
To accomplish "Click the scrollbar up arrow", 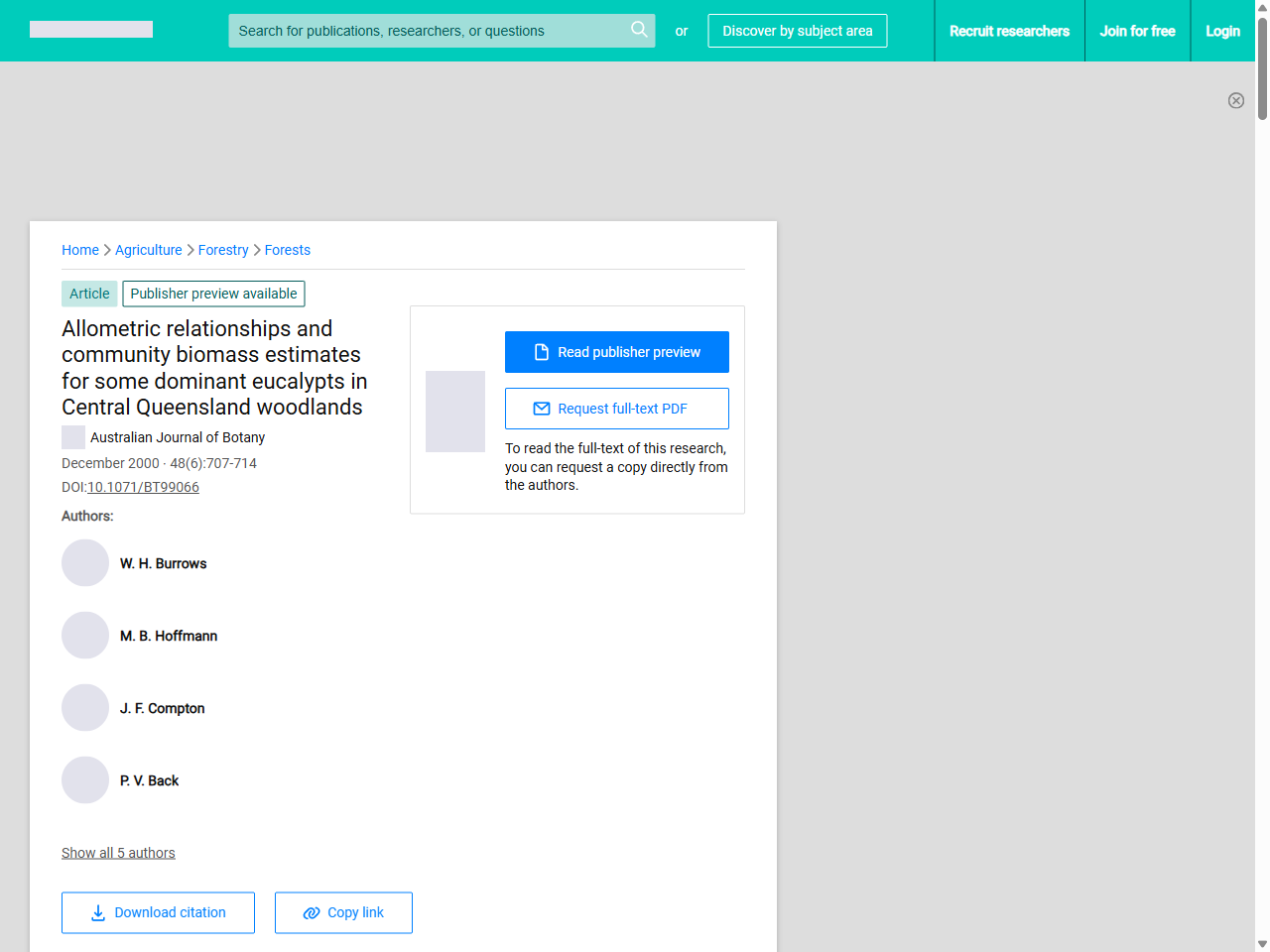I will click(1262, 7).
